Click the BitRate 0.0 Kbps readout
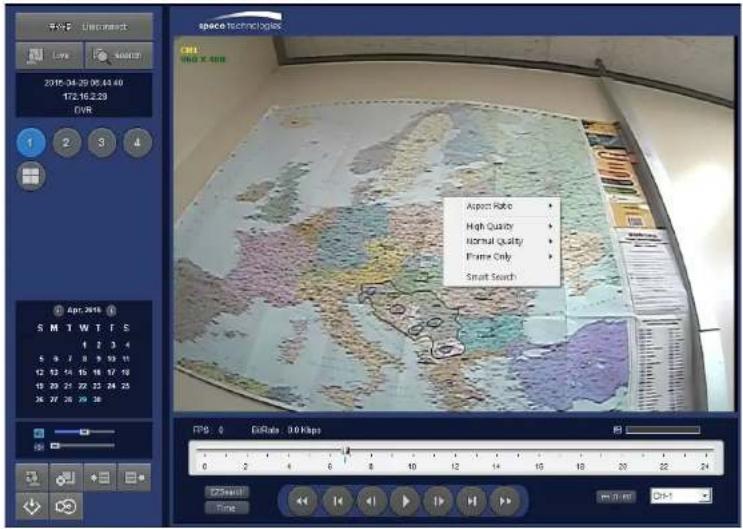 pos(286,430)
